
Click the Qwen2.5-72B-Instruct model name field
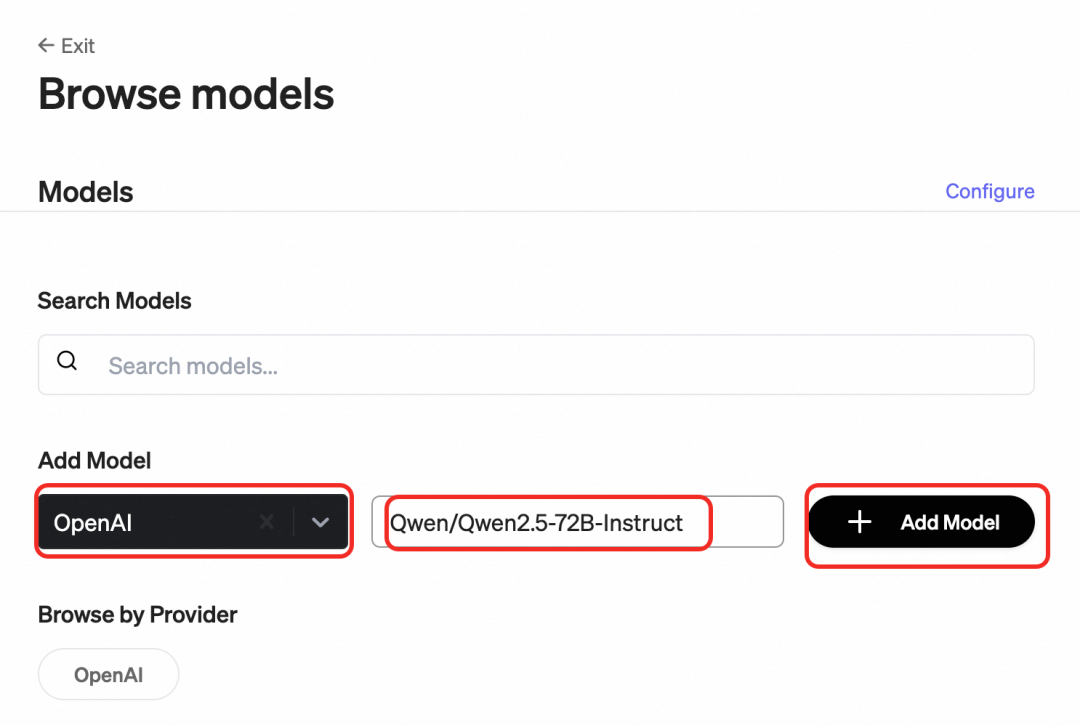pyautogui.click(x=545, y=521)
